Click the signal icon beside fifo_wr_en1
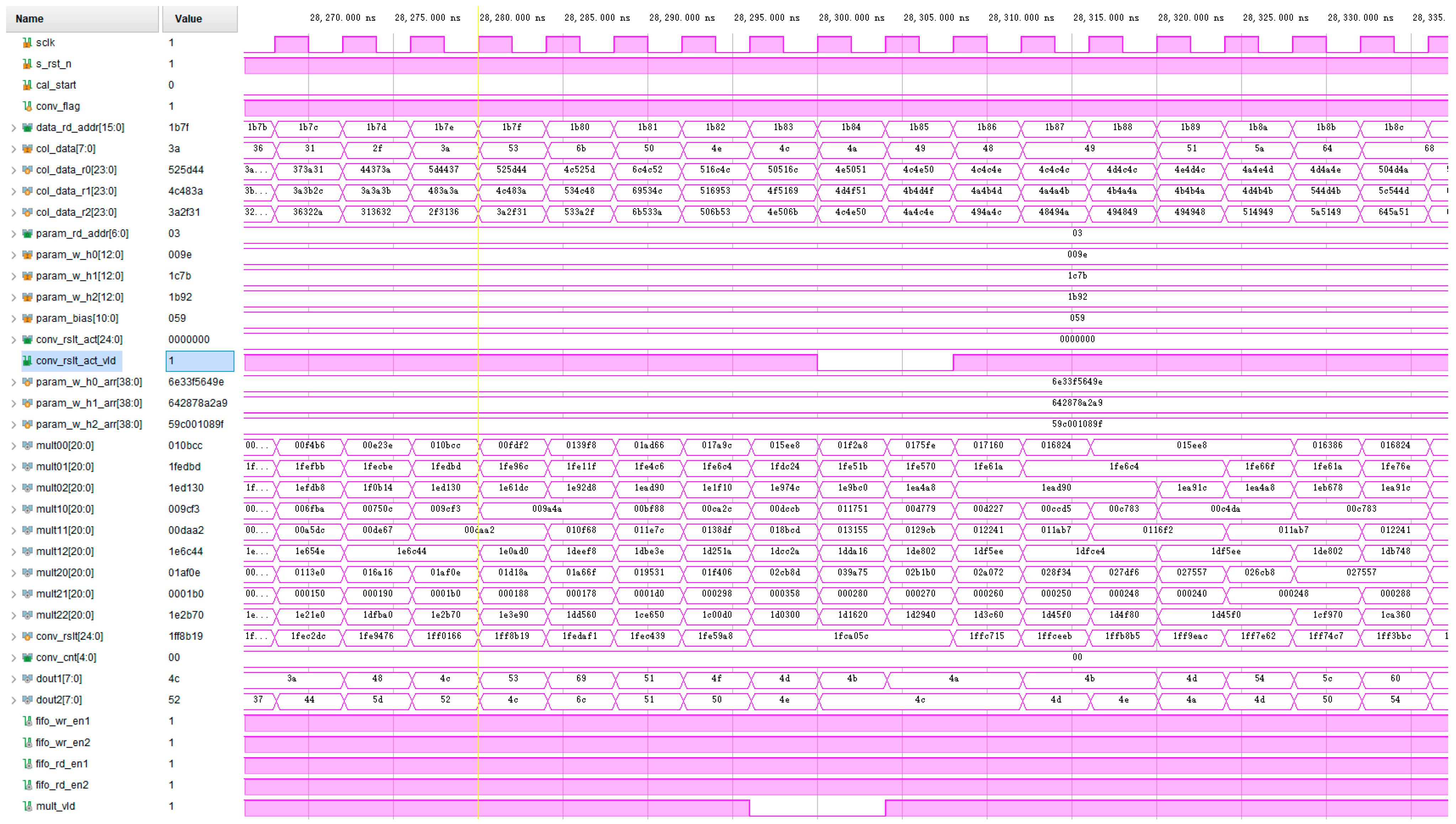The height and width of the screenshot is (824, 1456). click(x=27, y=721)
